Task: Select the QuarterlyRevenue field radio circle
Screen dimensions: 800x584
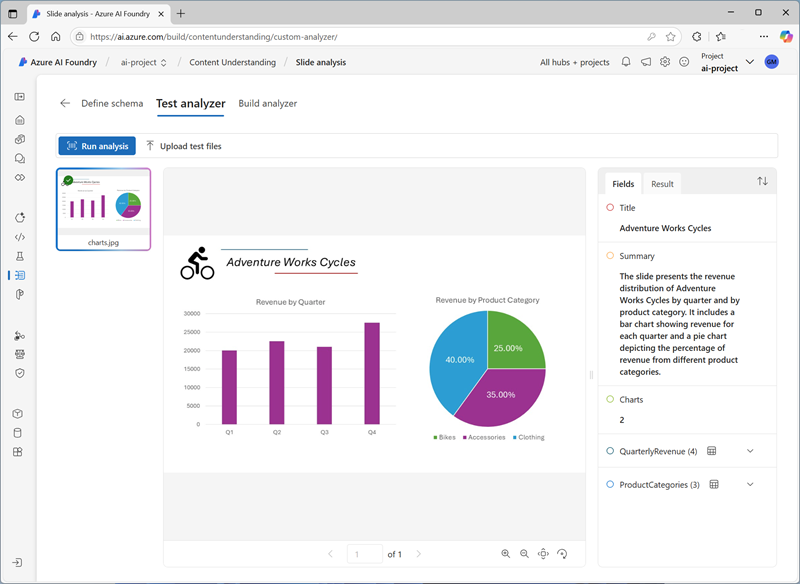Action: click(x=610, y=451)
